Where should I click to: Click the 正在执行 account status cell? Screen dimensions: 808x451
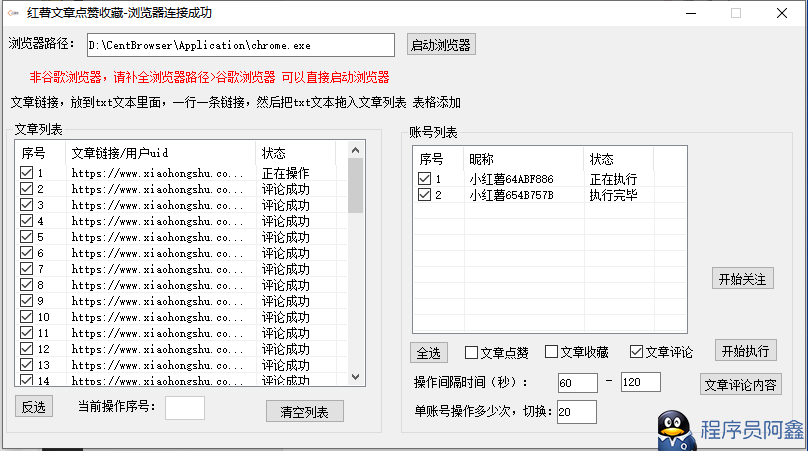tap(613, 179)
